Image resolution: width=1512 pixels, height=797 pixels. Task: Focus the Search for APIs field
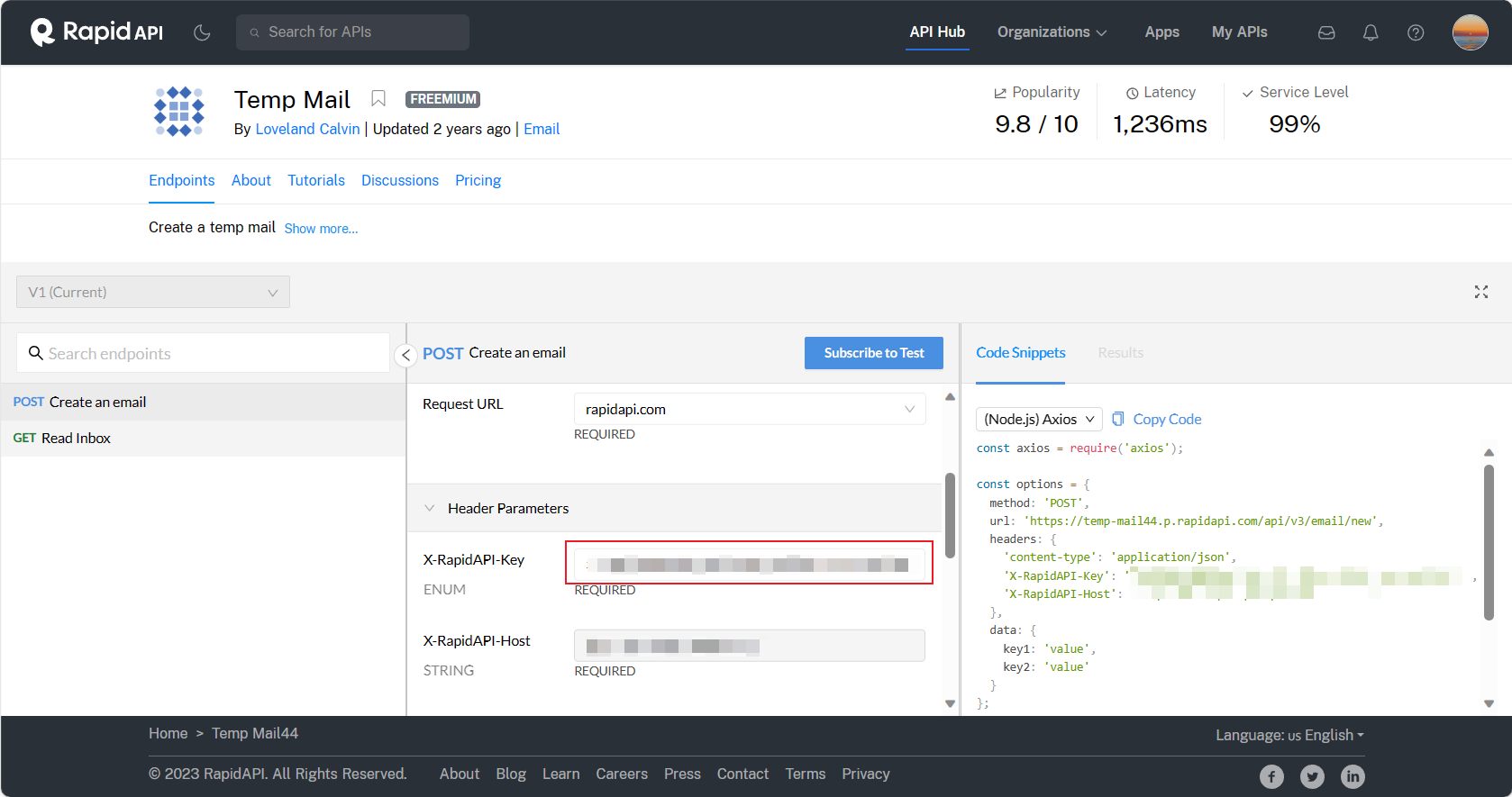click(x=352, y=32)
